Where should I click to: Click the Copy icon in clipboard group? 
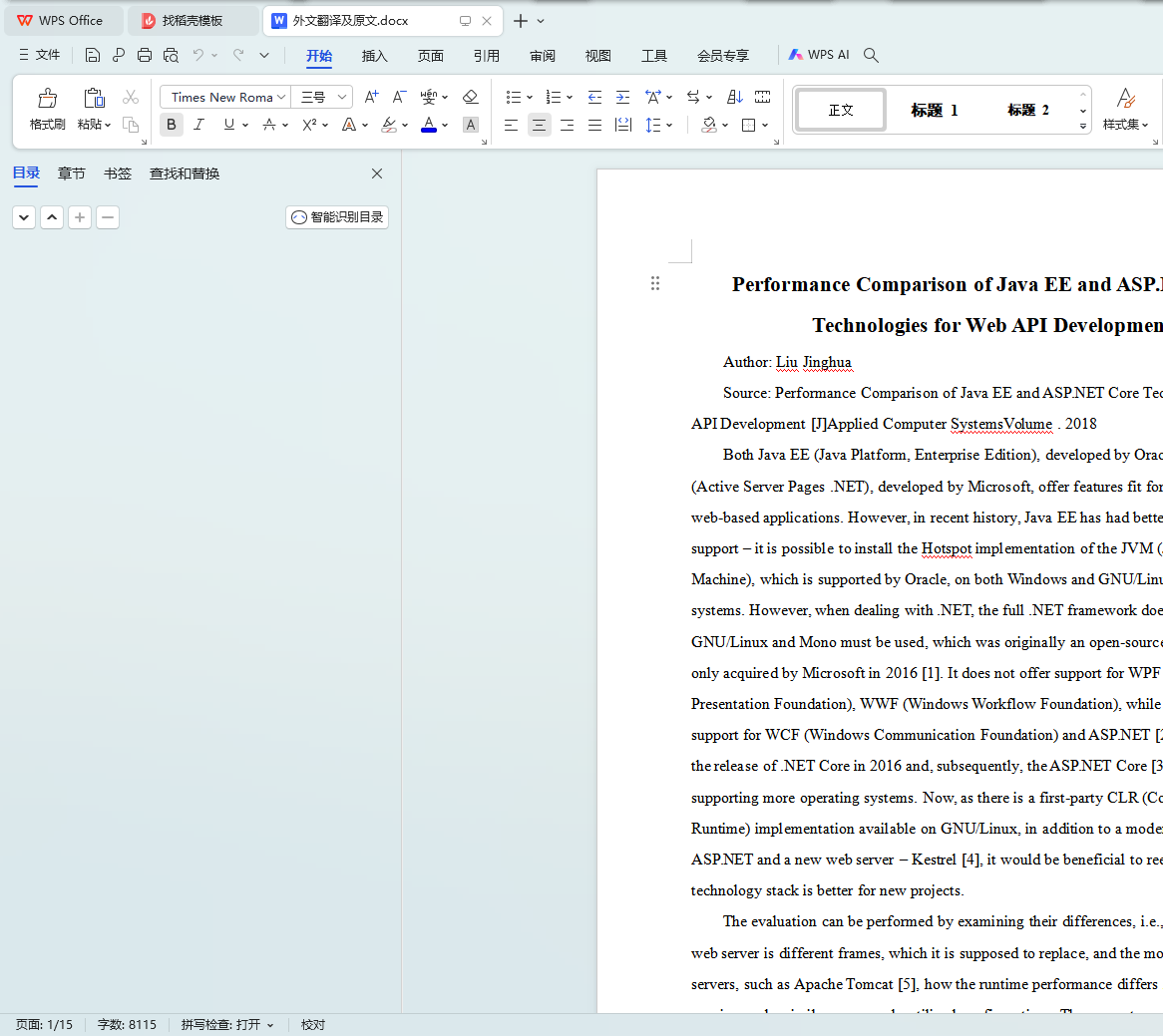click(131, 125)
